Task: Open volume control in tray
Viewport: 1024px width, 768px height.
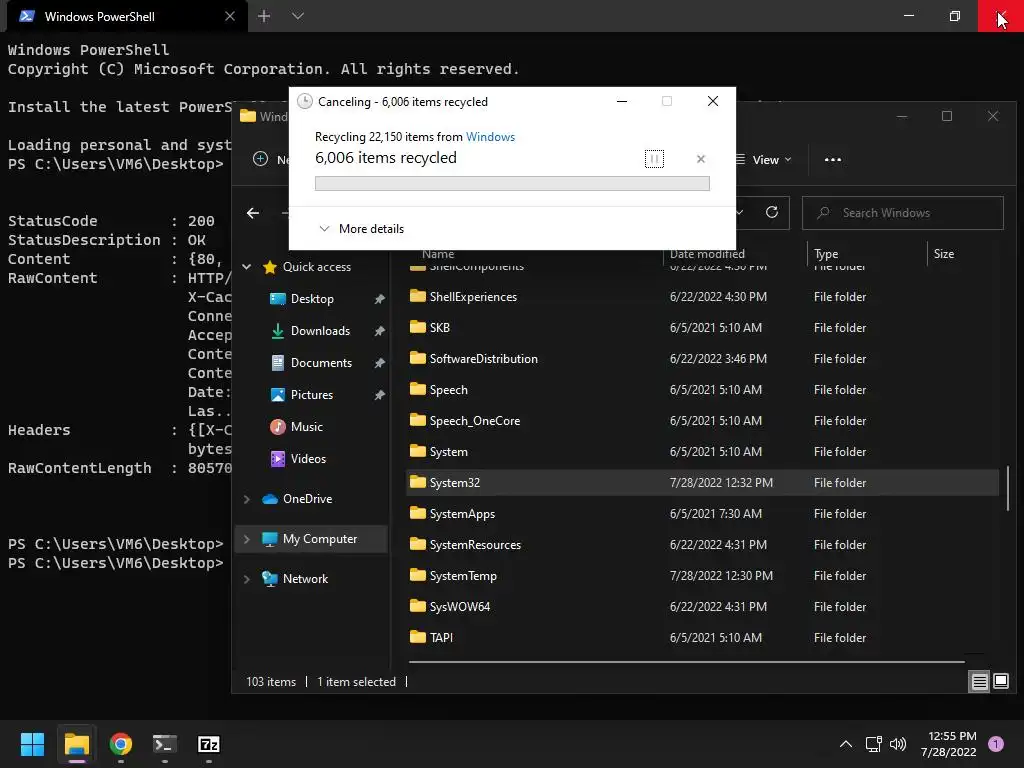Action: [x=898, y=744]
